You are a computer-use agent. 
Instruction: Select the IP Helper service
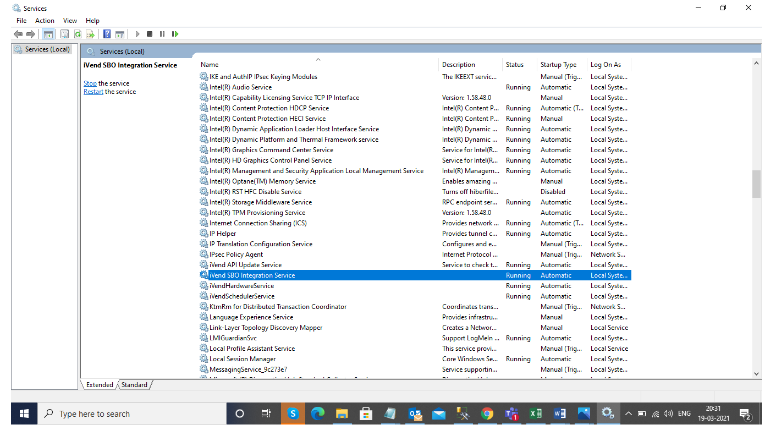click(415, 234)
